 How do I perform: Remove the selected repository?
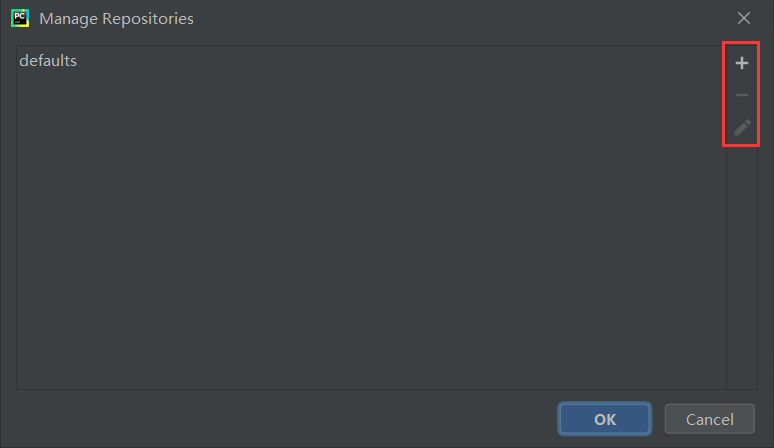tap(741, 96)
